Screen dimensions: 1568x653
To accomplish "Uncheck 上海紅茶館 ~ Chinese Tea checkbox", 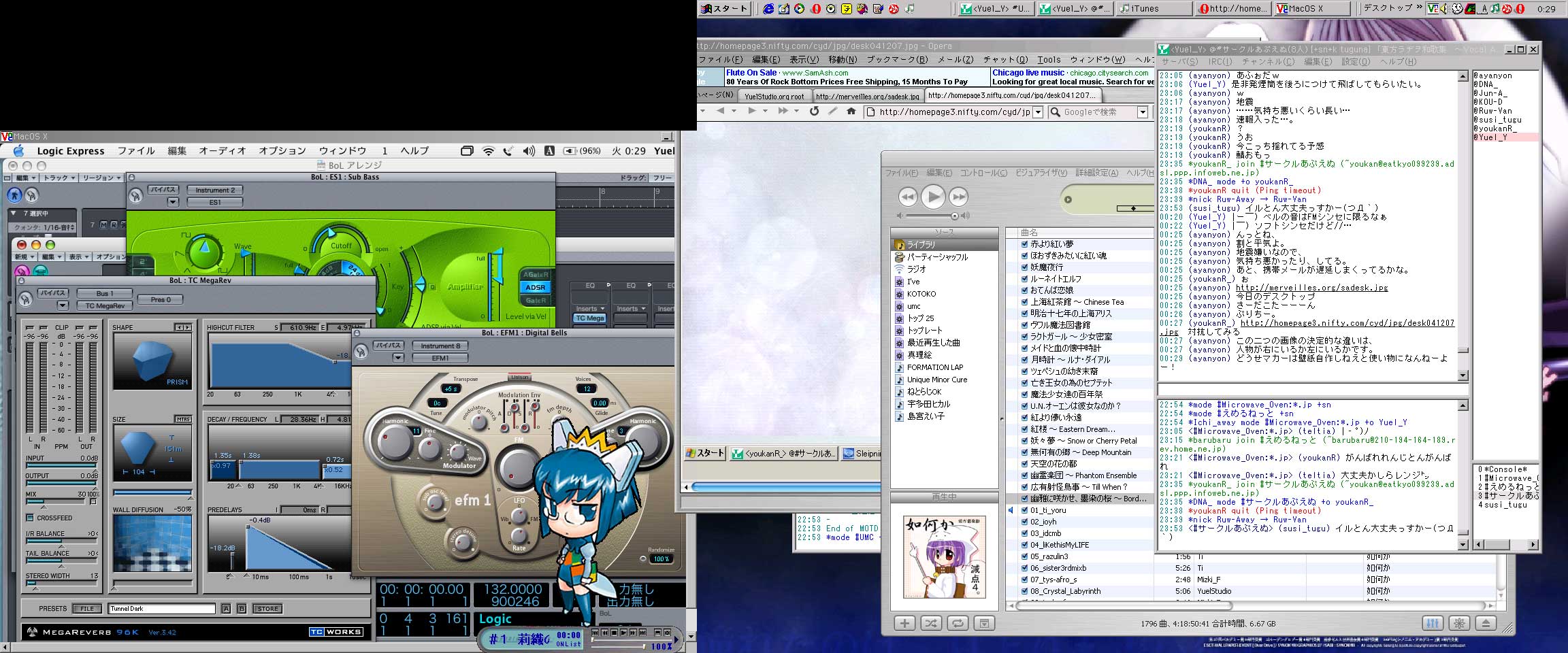I will click(x=1024, y=301).
